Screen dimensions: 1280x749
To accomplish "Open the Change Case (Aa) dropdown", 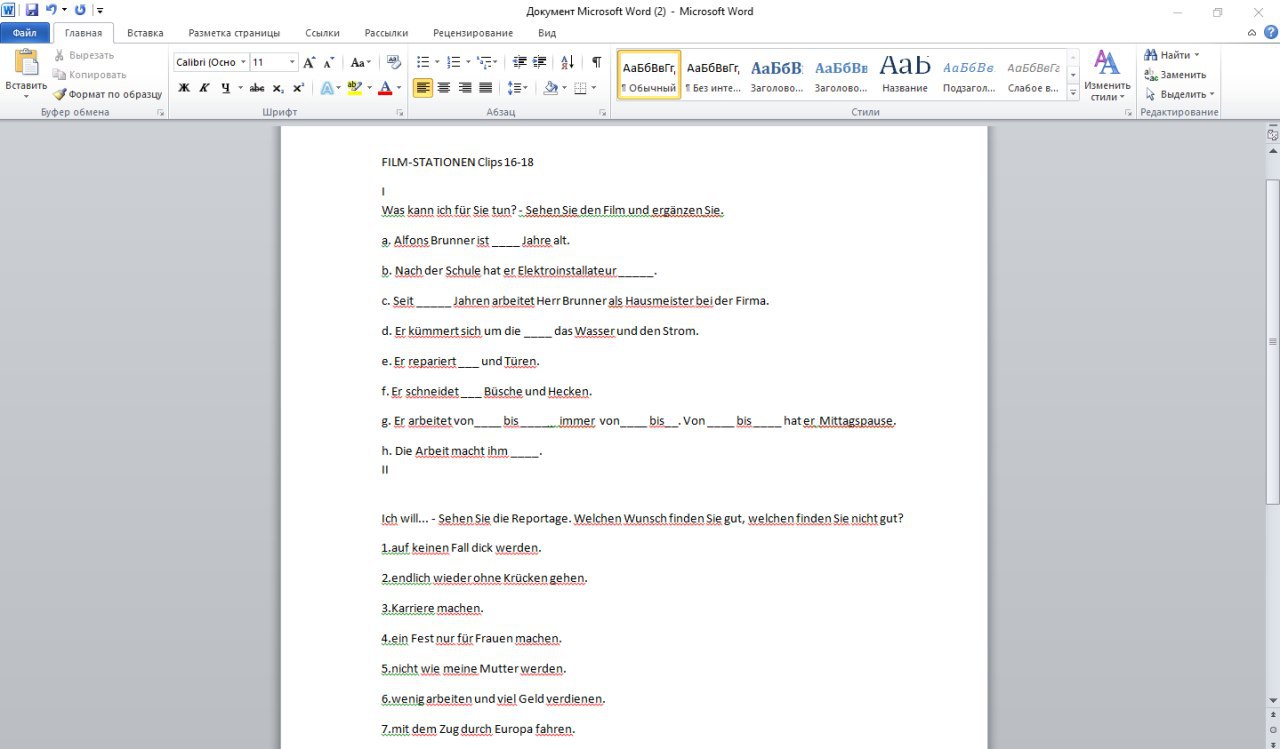I will [359, 62].
